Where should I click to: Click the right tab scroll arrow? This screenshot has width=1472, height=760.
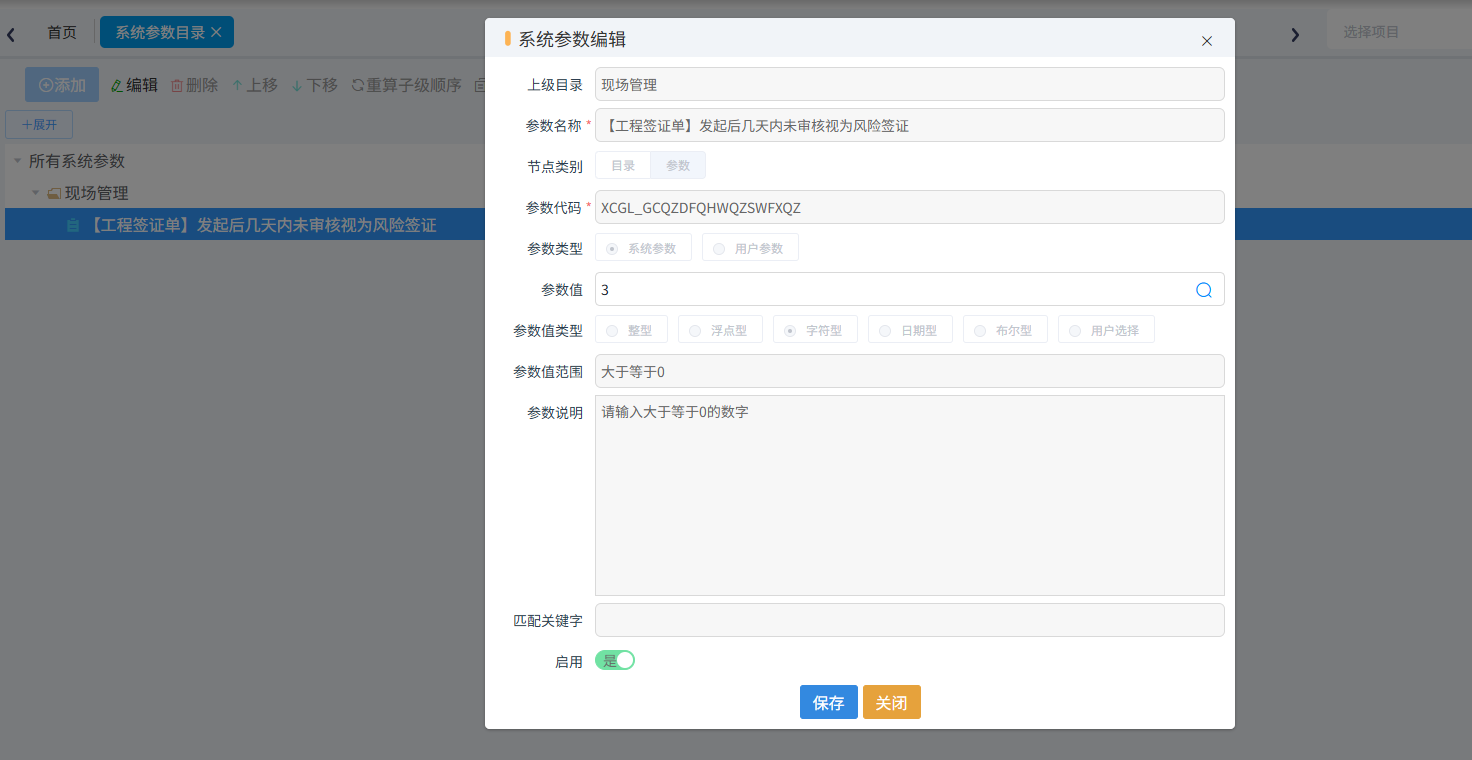point(1295,35)
